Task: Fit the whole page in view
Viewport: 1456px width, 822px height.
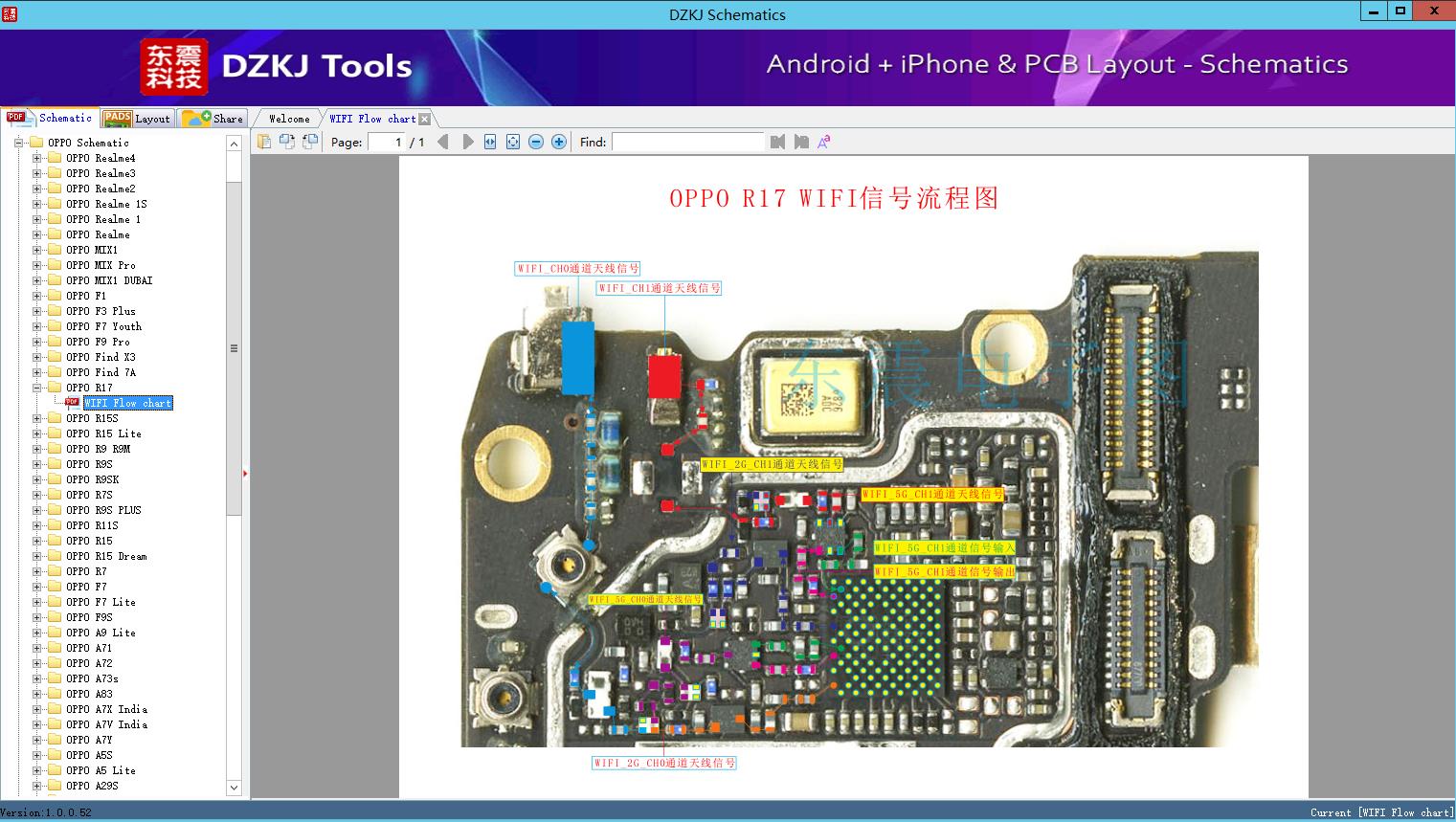Action: pos(513,142)
